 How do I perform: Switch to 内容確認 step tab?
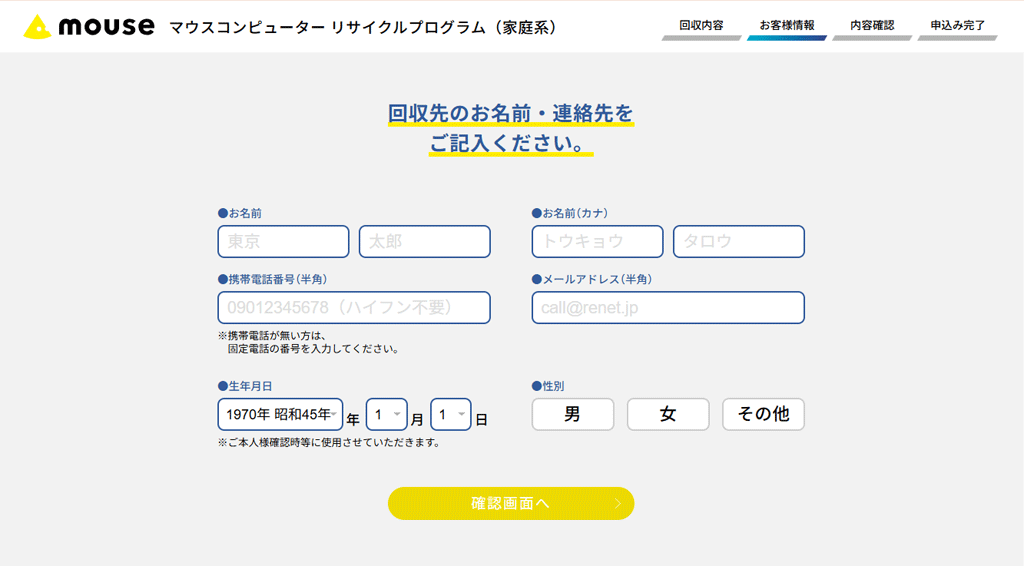point(872,26)
